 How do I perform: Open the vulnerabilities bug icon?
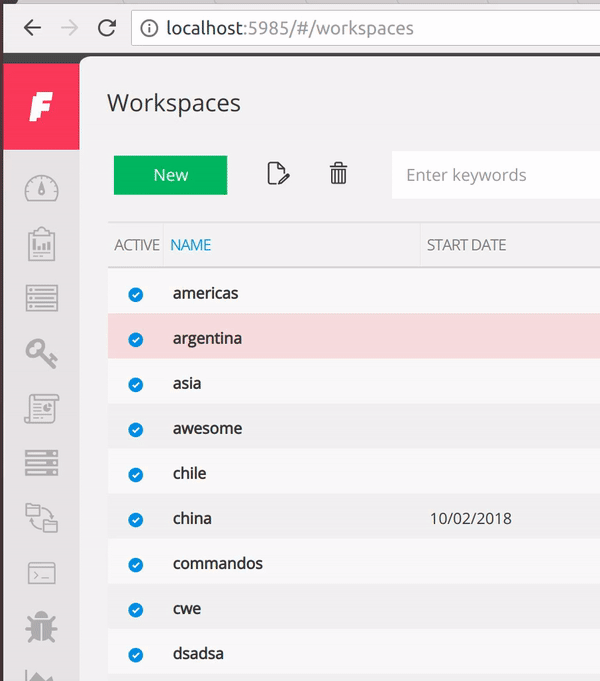(42, 627)
